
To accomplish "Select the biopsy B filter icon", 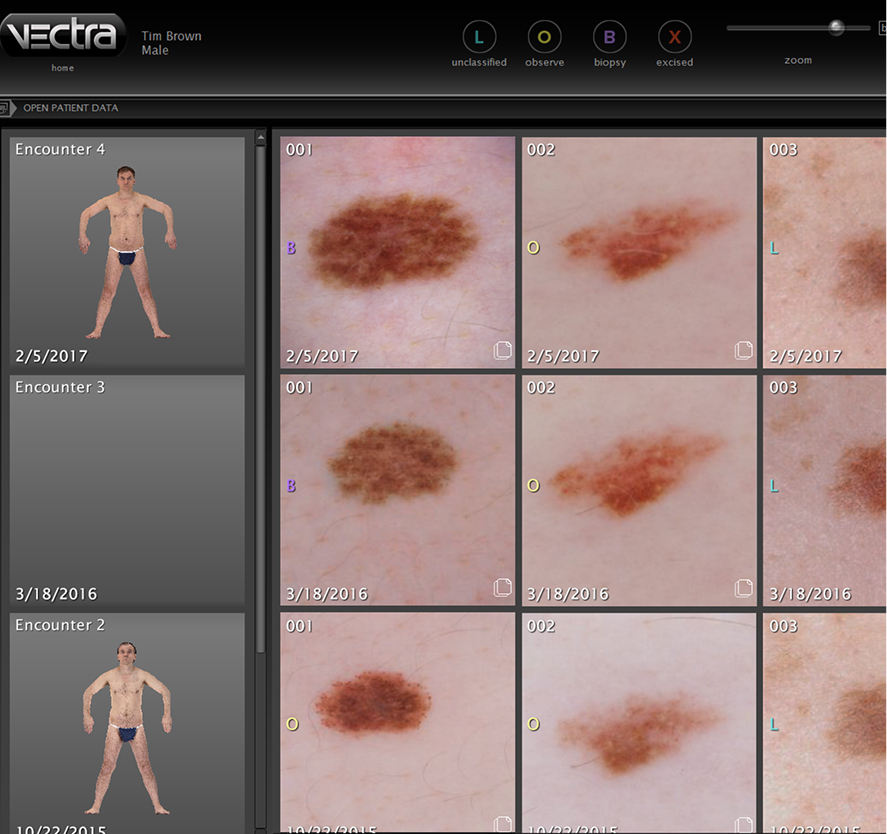I will click(609, 38).
